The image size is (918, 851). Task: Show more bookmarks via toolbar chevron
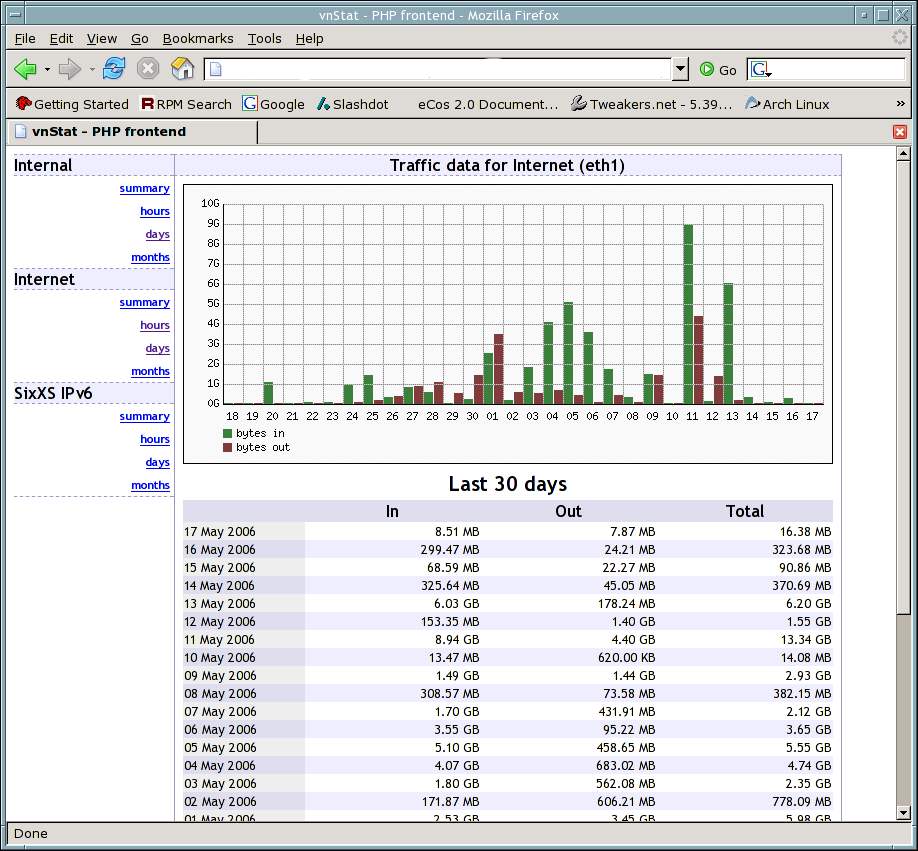[900, 104]
